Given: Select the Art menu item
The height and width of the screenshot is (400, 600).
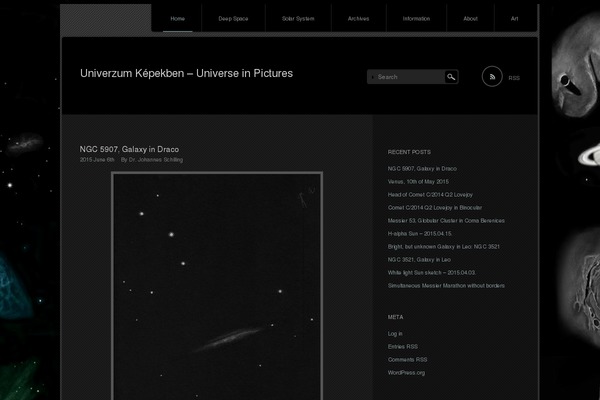Looking at the screenshot, I should tap(514, 18).
